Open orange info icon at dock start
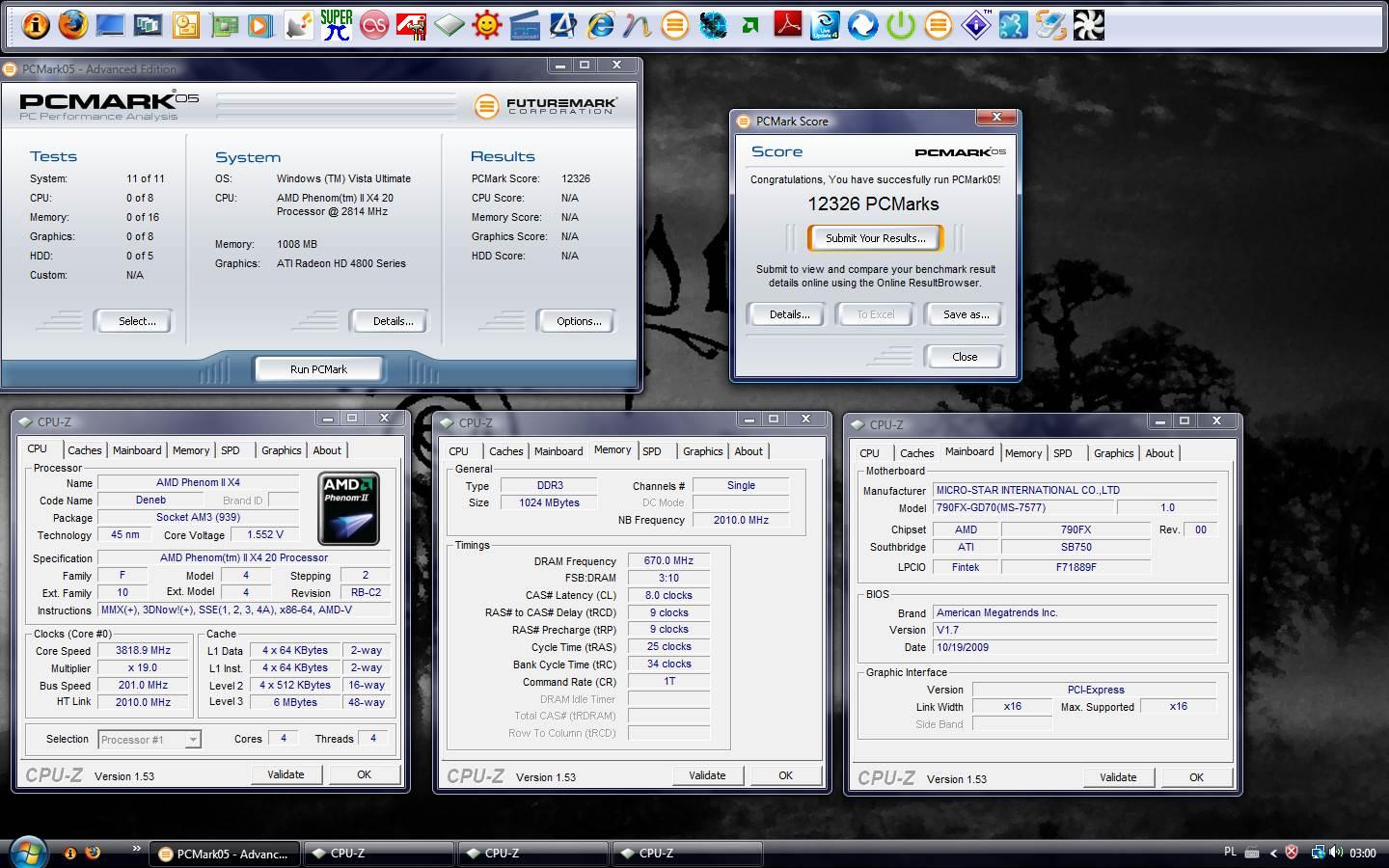Image resolution: width=1389 pixels, height=868 pixels. click(x=35, y=25)
